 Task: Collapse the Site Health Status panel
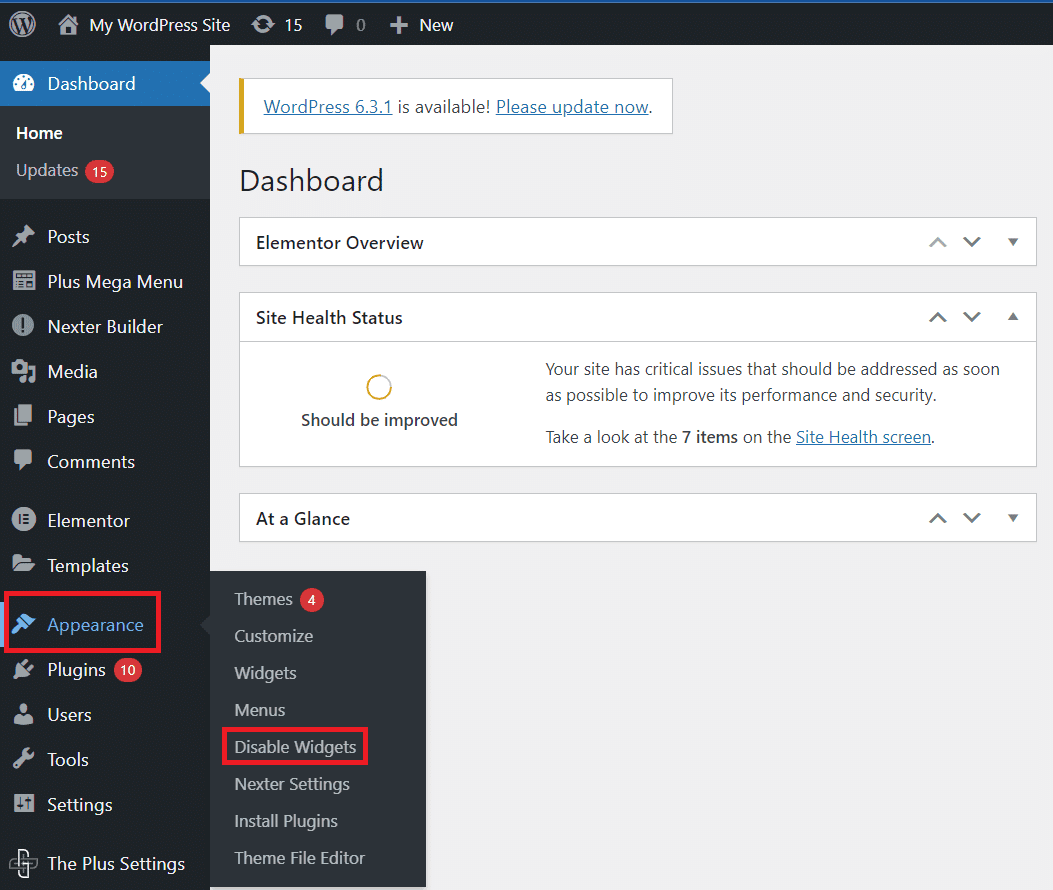(x=1013, y=316)
